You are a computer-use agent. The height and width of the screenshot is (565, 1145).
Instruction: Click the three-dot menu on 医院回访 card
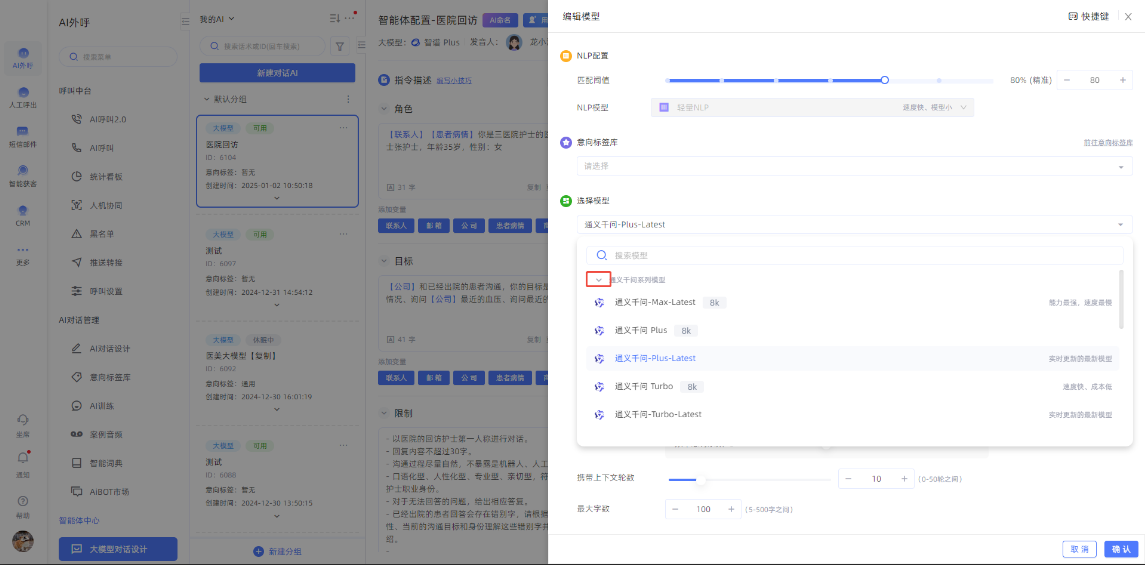pos(346,128)
